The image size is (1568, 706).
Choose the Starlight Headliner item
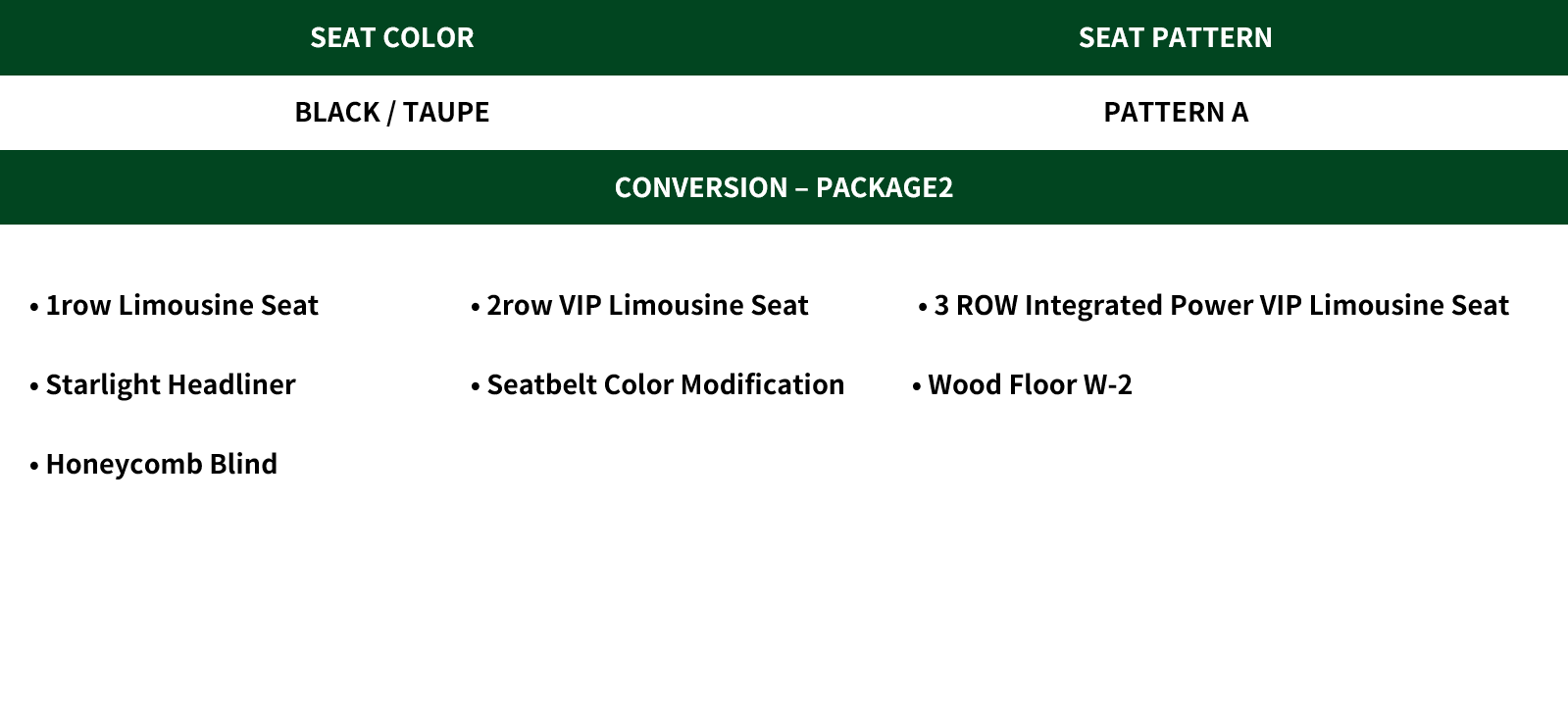coord(170,384)
